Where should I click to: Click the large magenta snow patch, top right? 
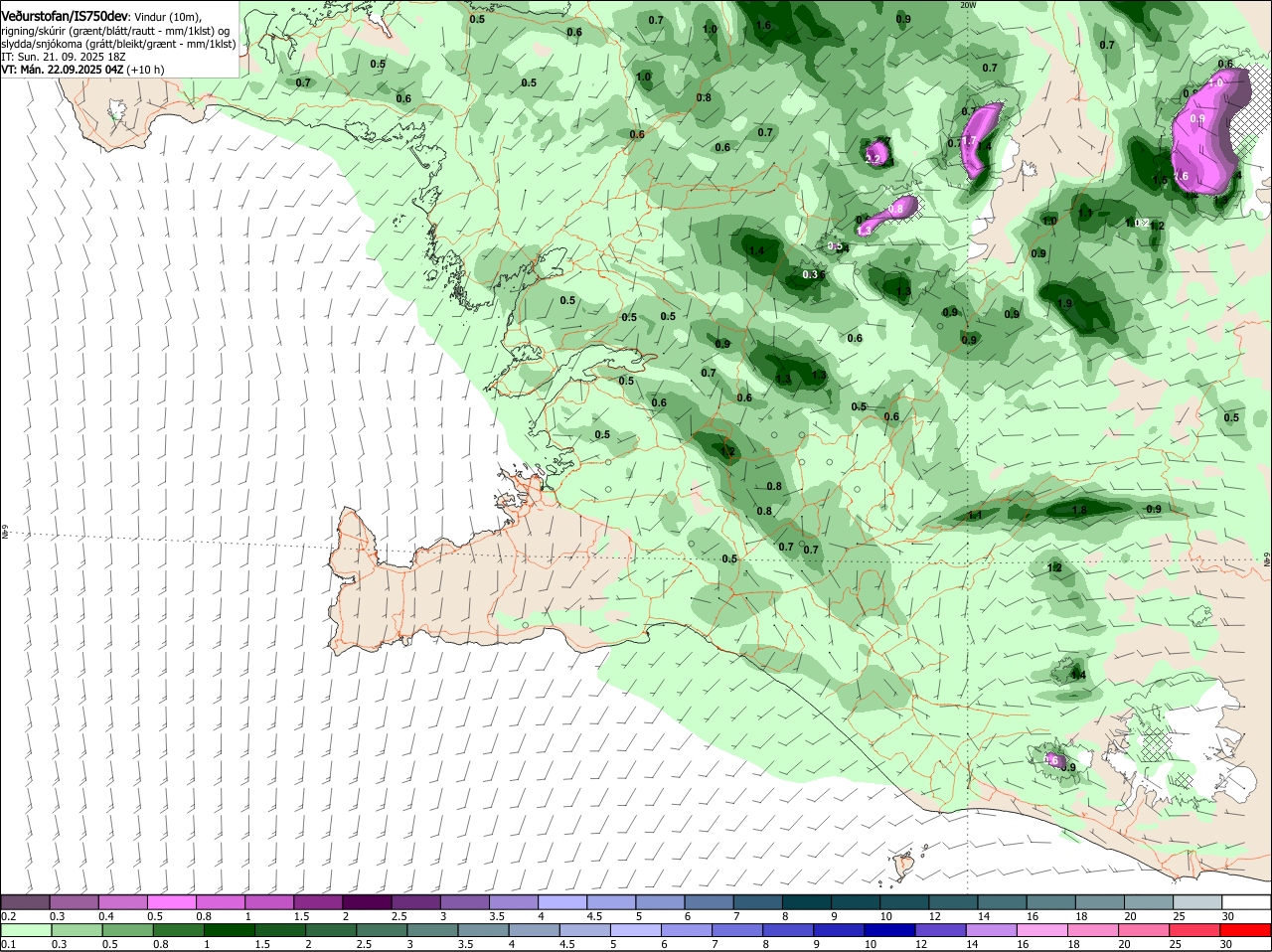coord(1207,134)
